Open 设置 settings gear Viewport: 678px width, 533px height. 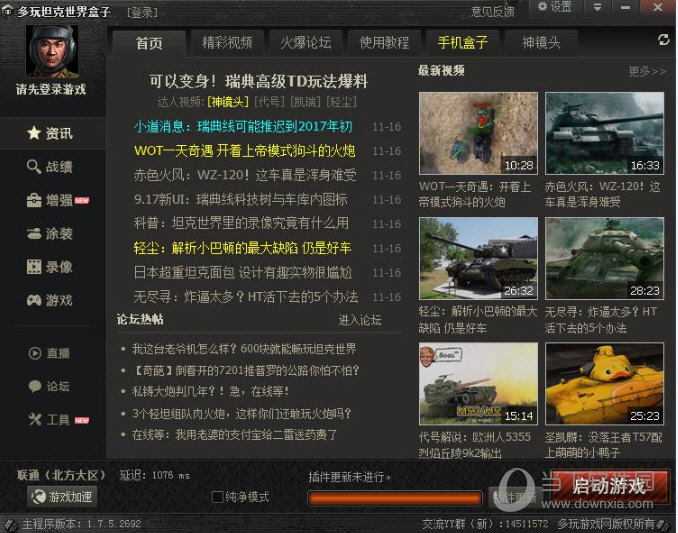[555, 7]
